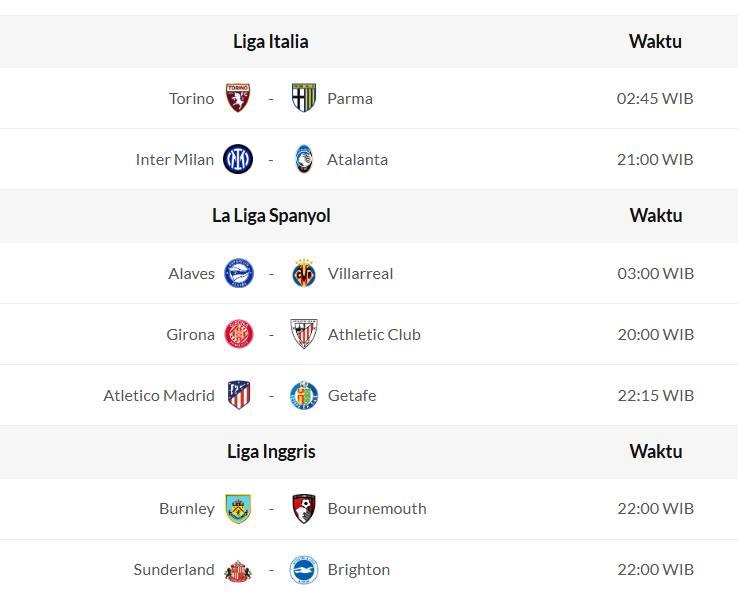This screenshot has height=600, width=738.
Task: Click the Atletico Madrid crest
Action: click(x=239, y=395)
